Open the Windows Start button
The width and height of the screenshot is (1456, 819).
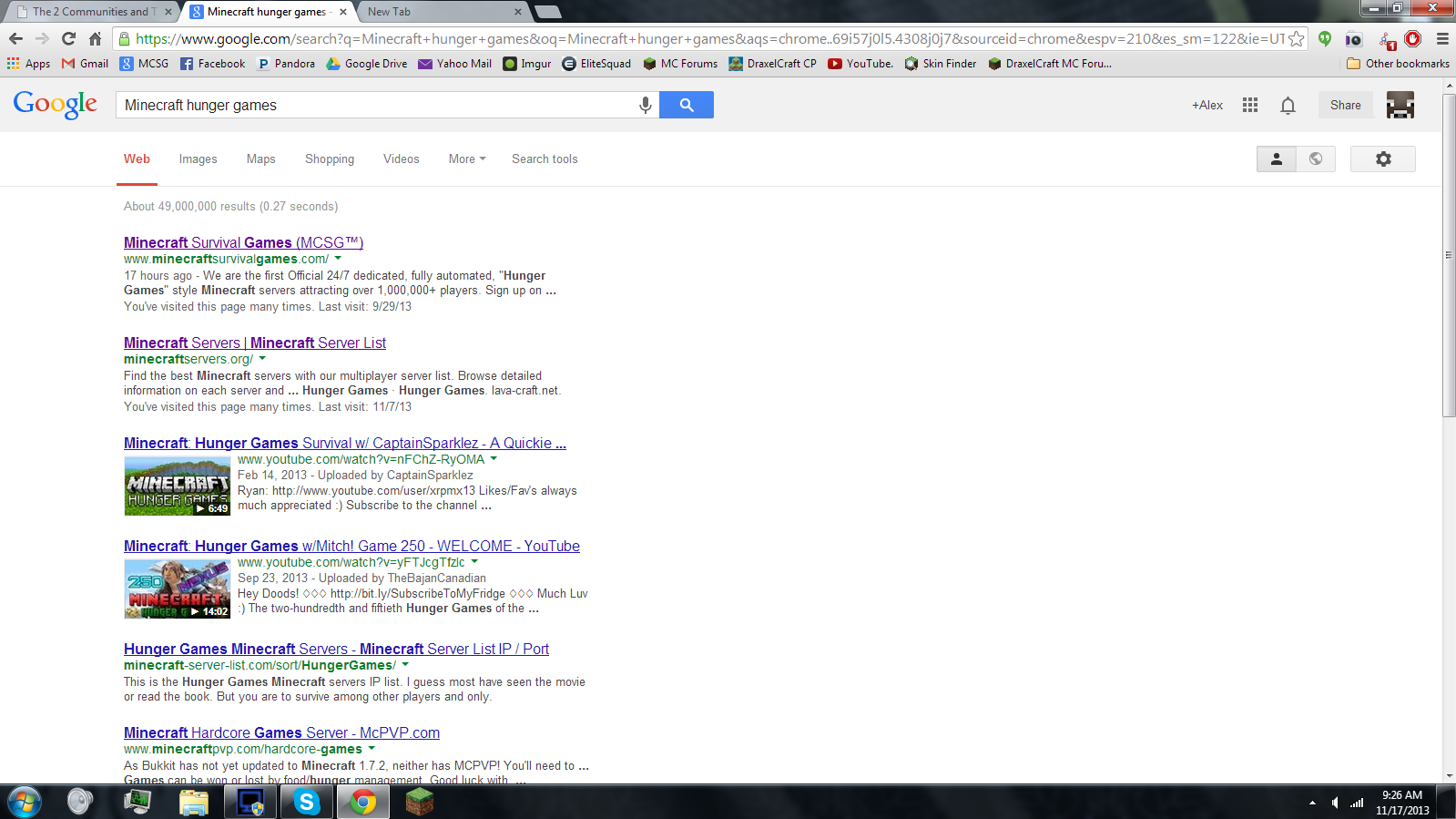[x=24, y=802]
